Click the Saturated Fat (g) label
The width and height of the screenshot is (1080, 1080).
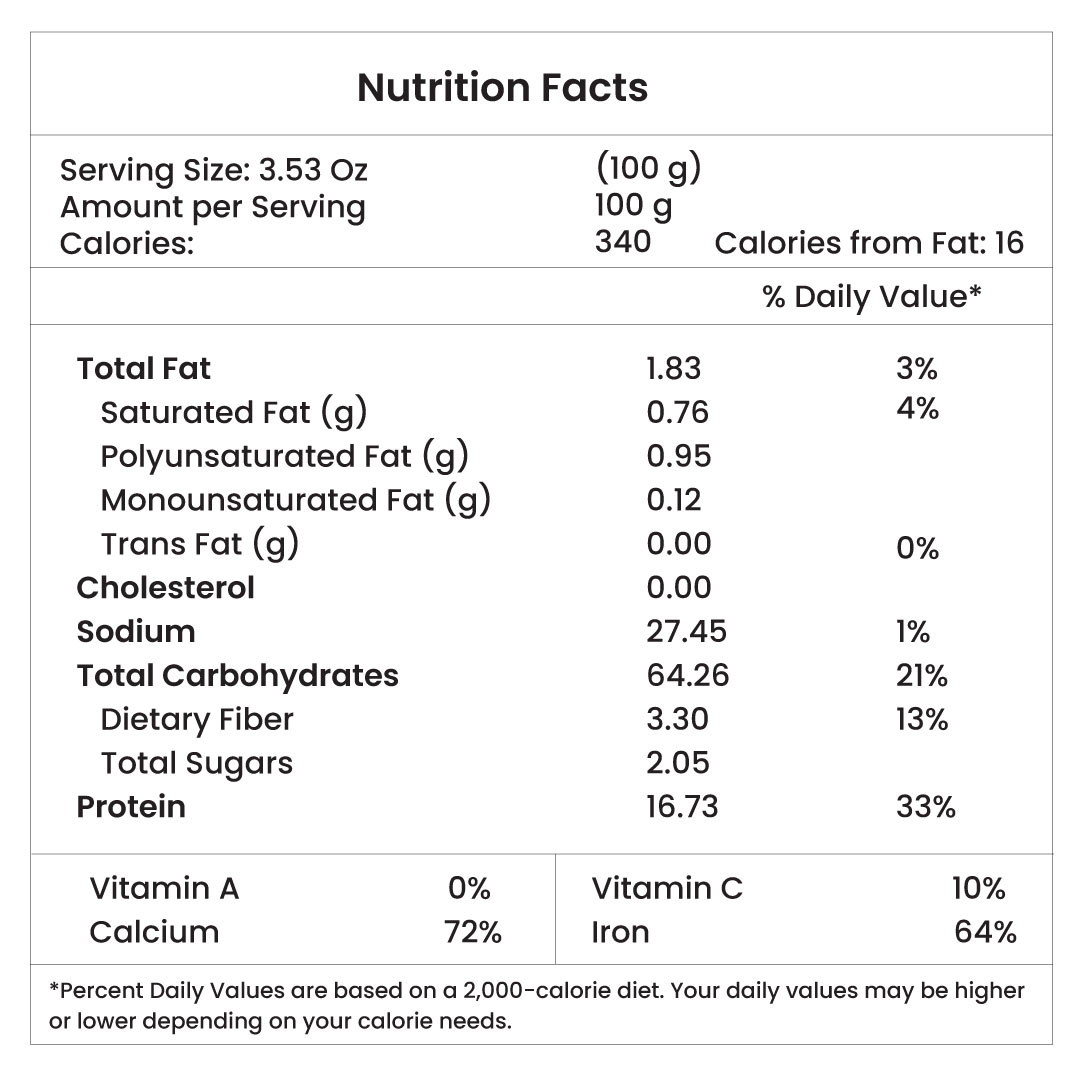tap(235, 412)
